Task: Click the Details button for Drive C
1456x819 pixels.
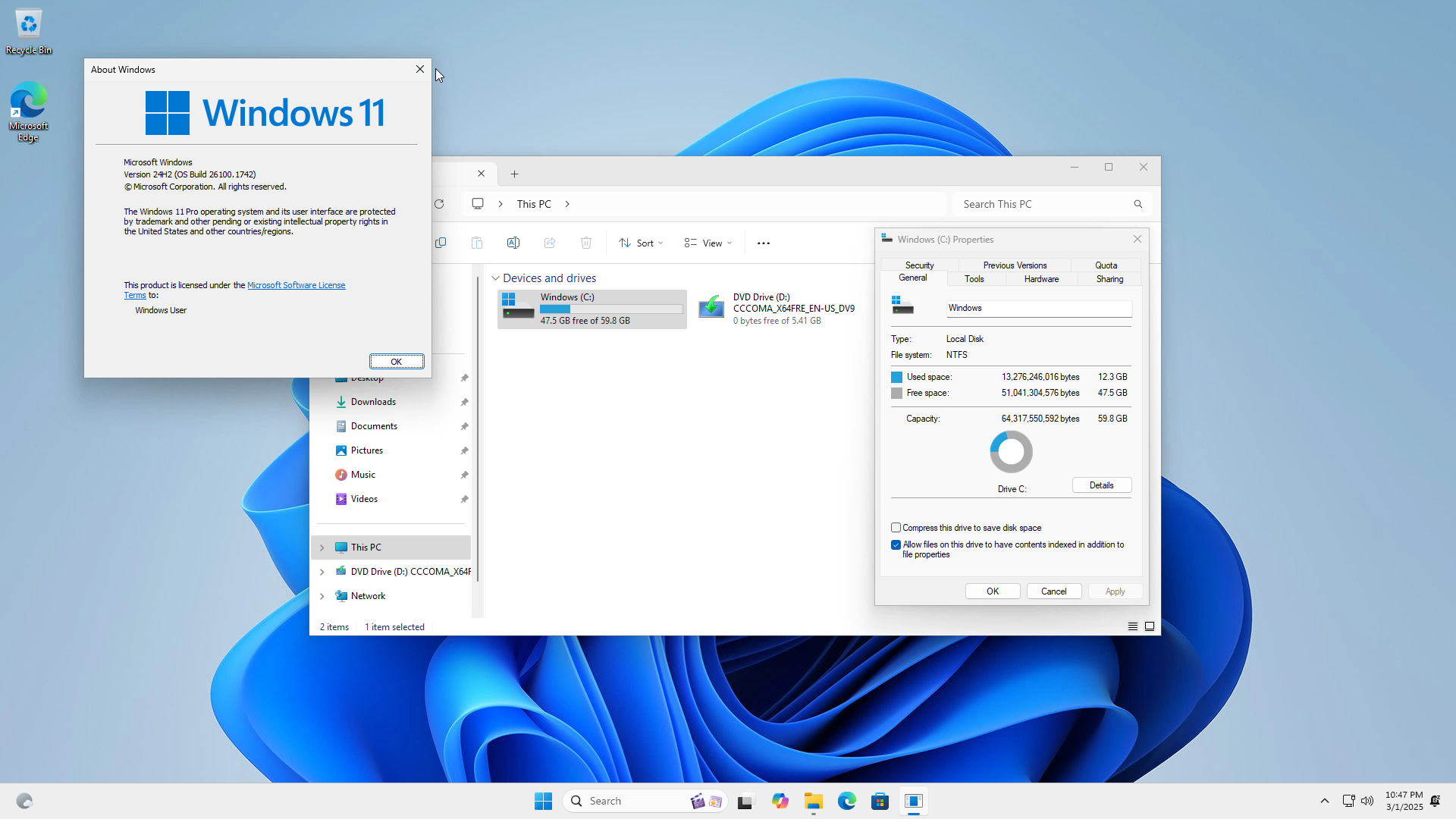Action: 1101,485
